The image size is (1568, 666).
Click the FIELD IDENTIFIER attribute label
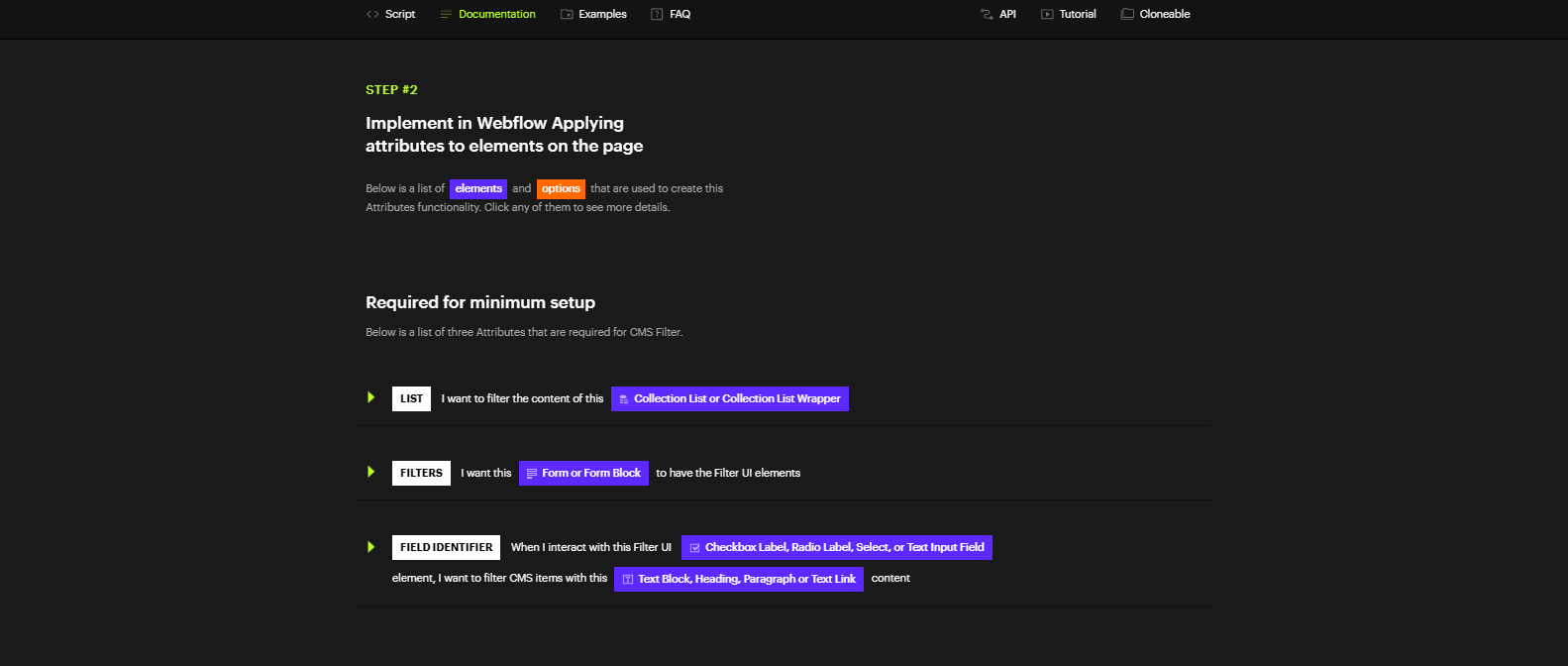pos(447,547)
